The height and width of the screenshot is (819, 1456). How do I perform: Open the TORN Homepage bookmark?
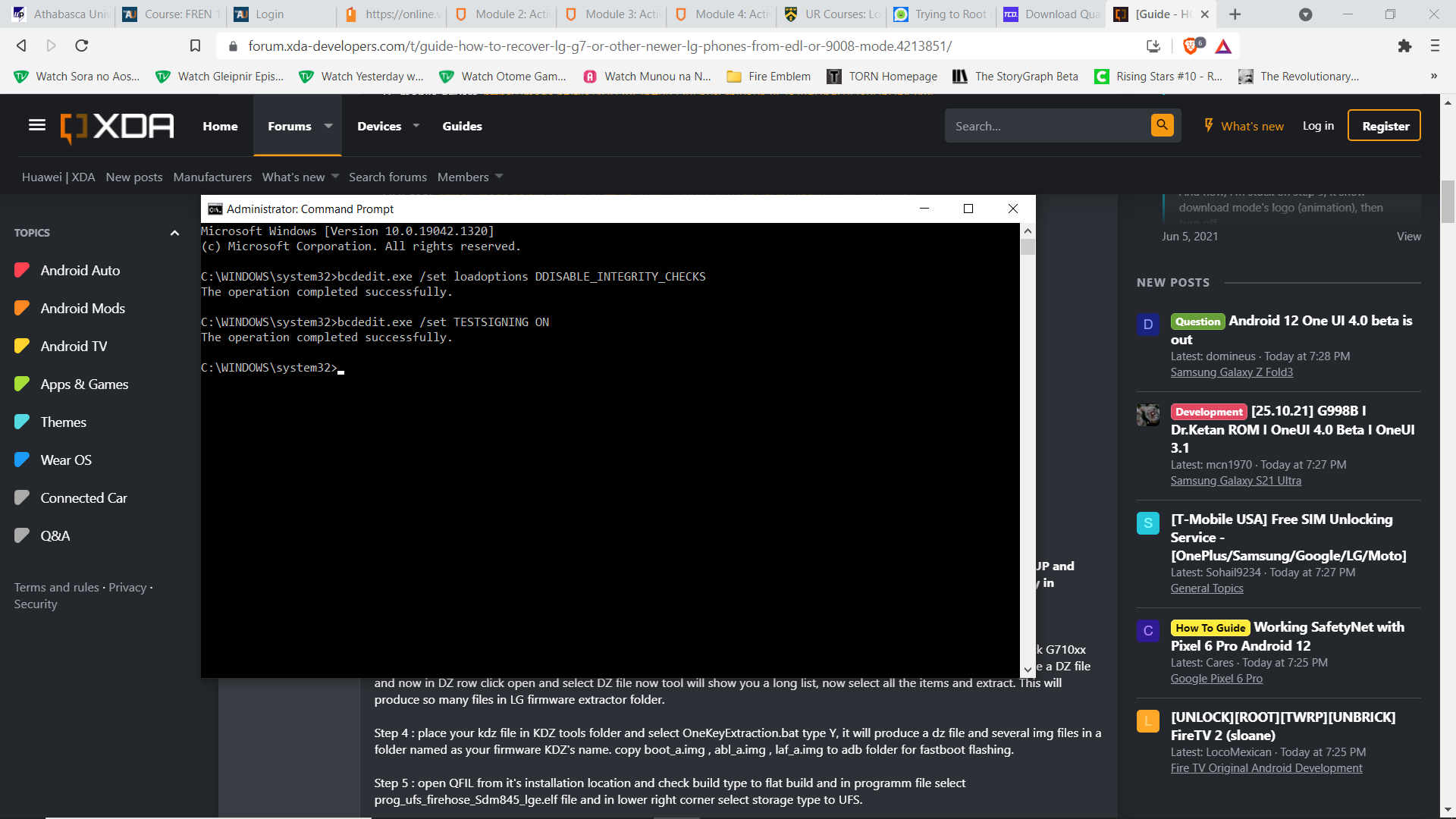882,77
